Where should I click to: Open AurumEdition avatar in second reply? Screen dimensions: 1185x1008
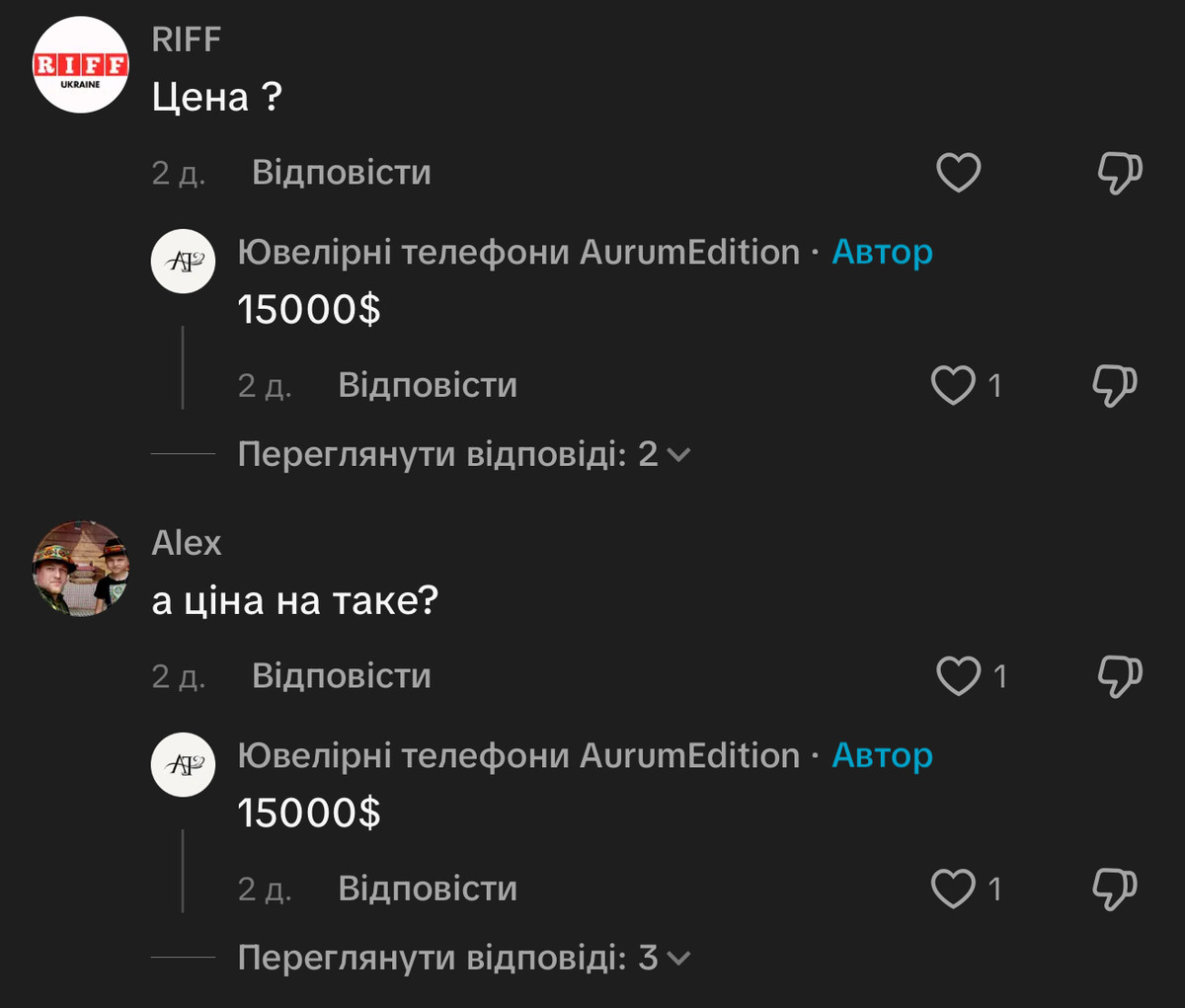coord(183,765)
